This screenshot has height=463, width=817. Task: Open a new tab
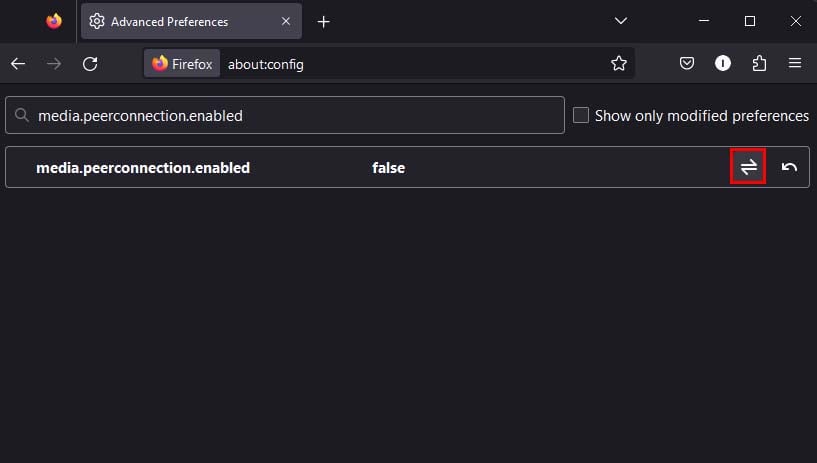(323, 21)
